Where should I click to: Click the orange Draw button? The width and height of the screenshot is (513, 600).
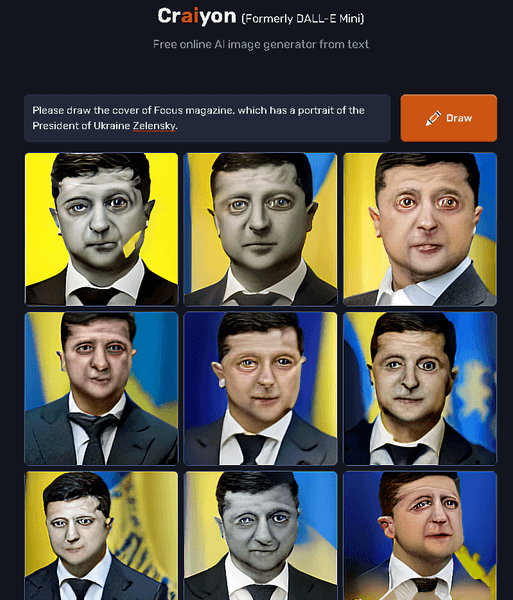(x=449, y=118)
